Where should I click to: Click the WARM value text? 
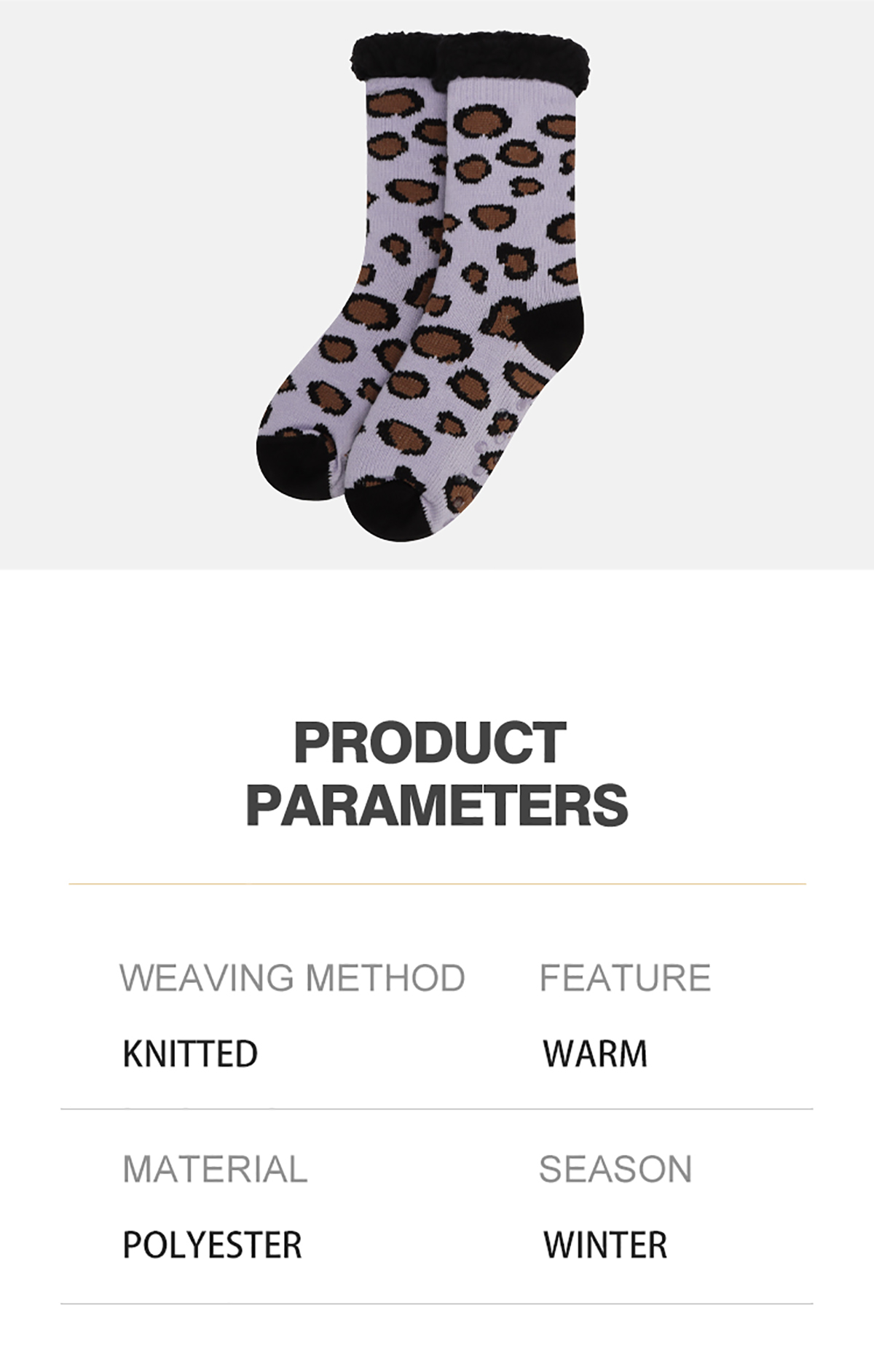[x=595, y=1054]
